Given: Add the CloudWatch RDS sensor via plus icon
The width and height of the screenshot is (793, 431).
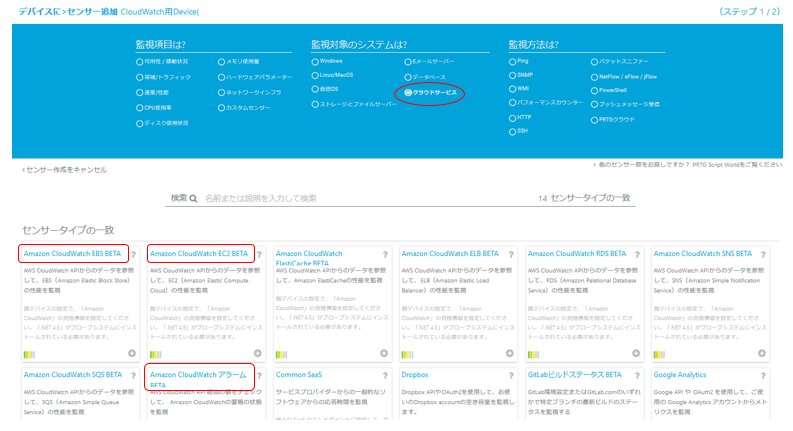Looking at the screenshot, I should pos(636,353).
